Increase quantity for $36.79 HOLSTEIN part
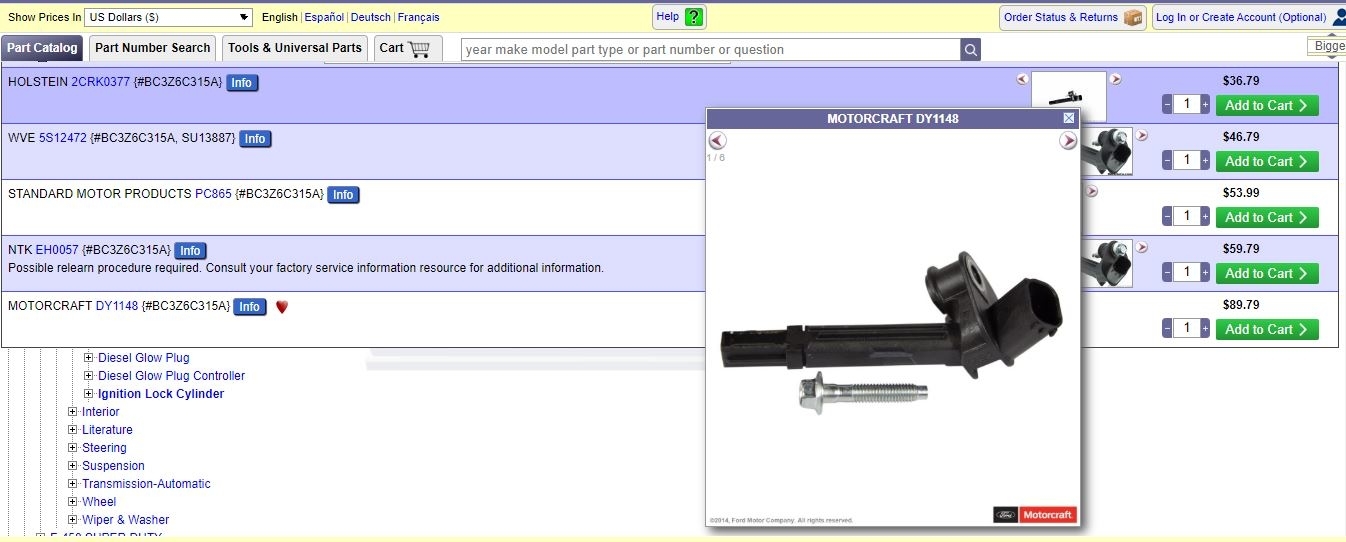The height and width of the screenshot is (542, 1346). click(1205, 104)
